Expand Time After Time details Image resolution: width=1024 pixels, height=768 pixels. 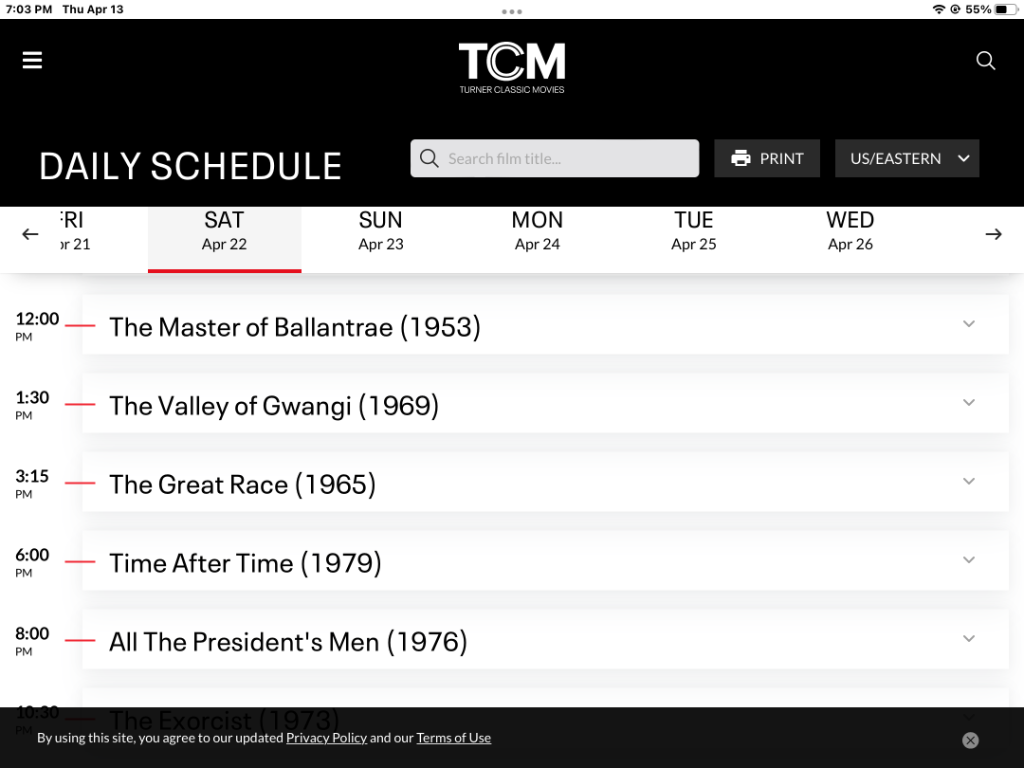(x=968, y=560)
